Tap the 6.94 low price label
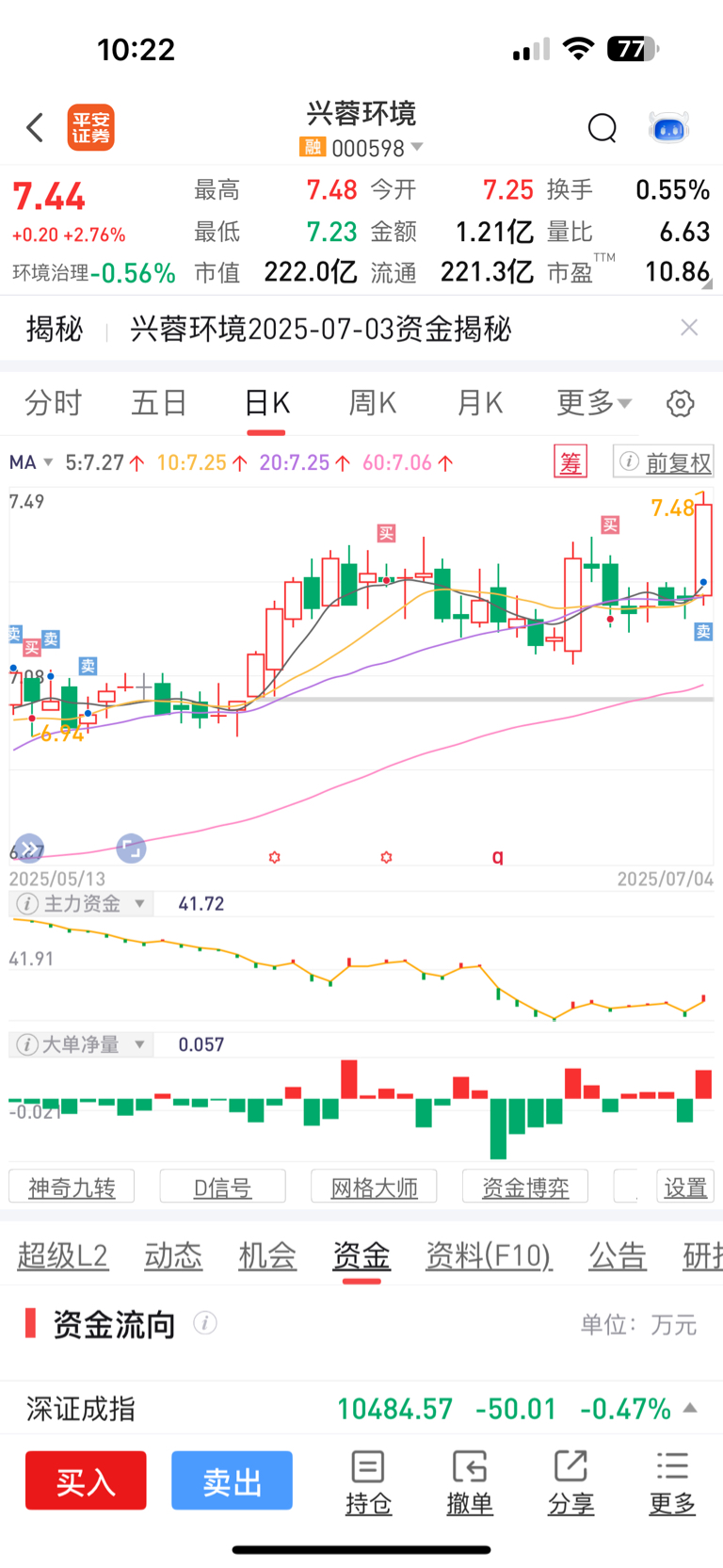The width and height of the screenshot is (723, 1568). pos(62,734)
